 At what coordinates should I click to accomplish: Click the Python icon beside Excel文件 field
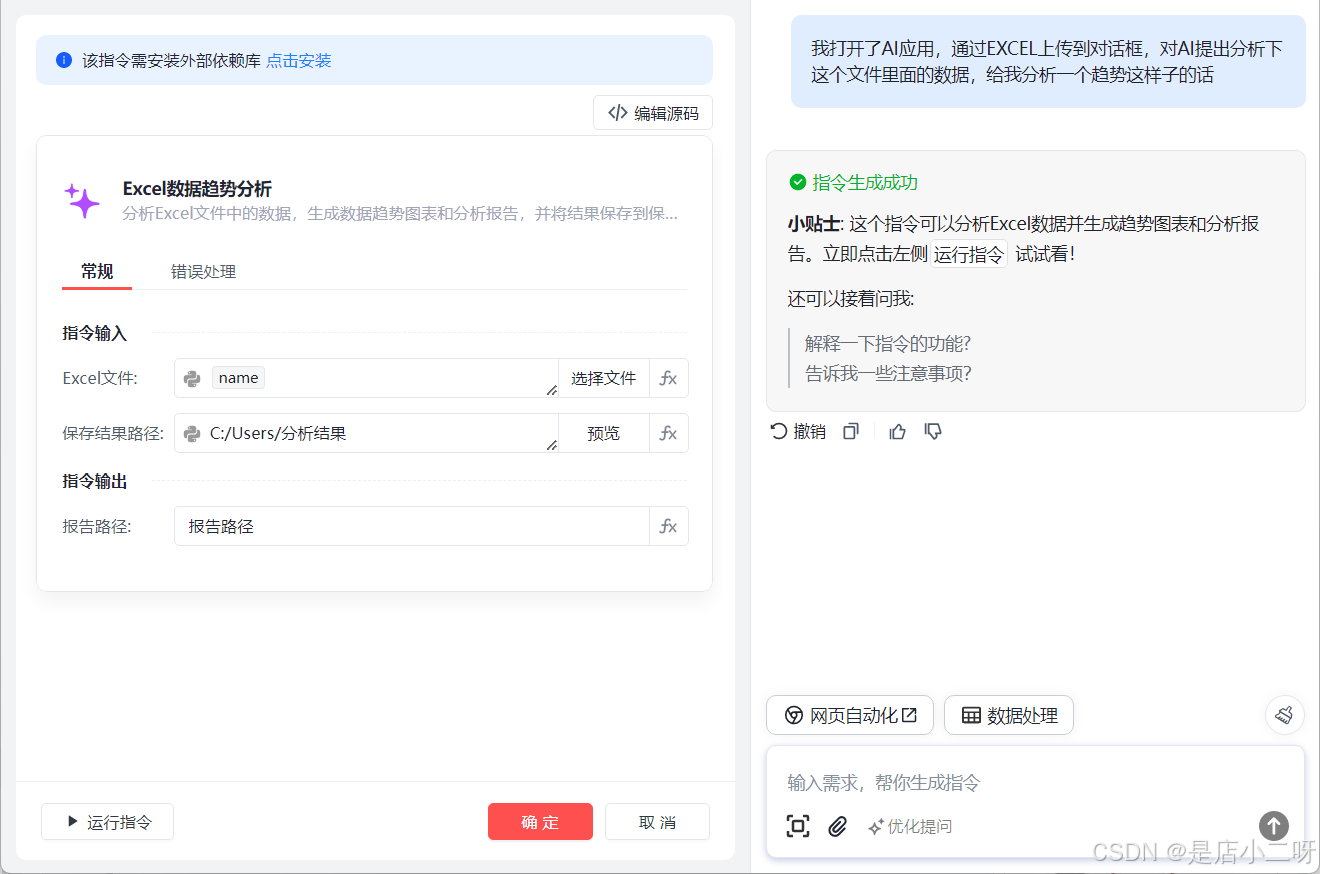[191, 378]
